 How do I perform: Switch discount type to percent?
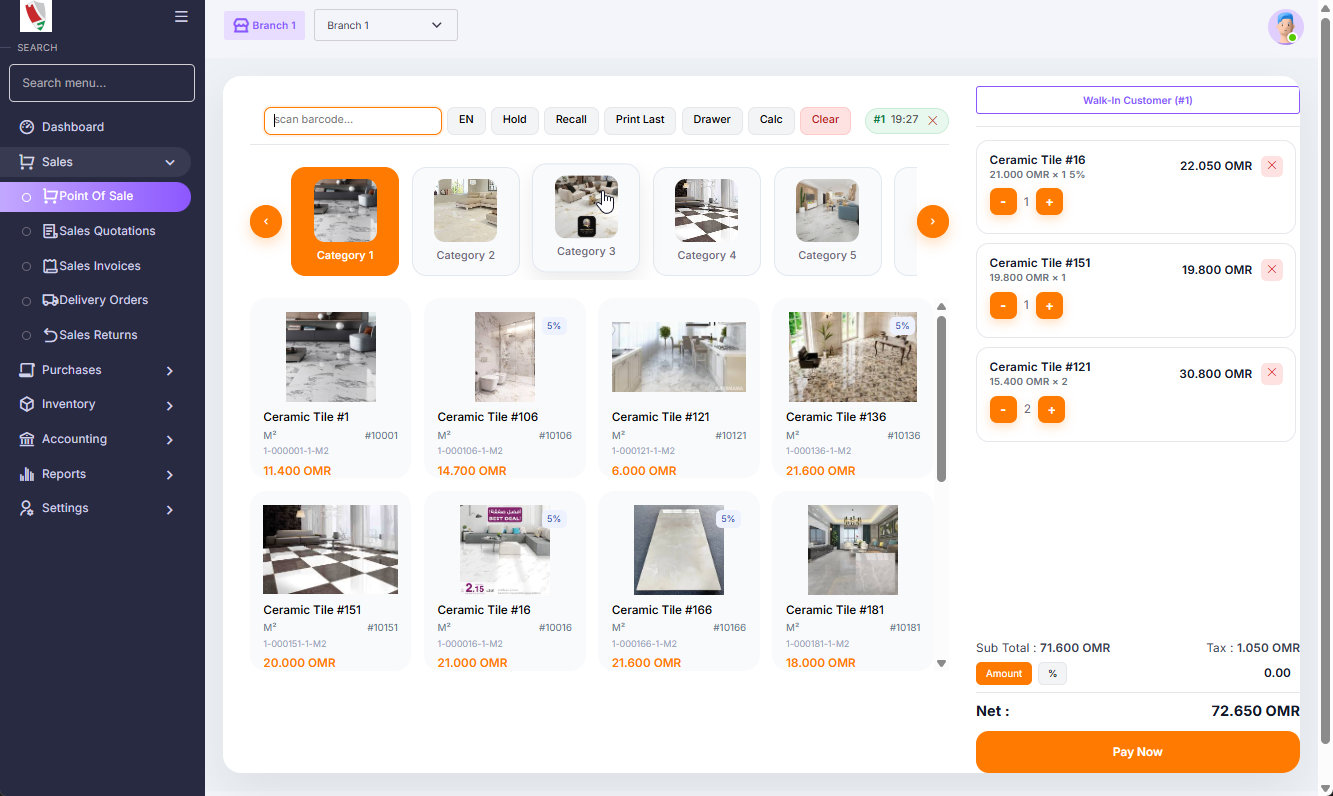[x=1052, y=674]
